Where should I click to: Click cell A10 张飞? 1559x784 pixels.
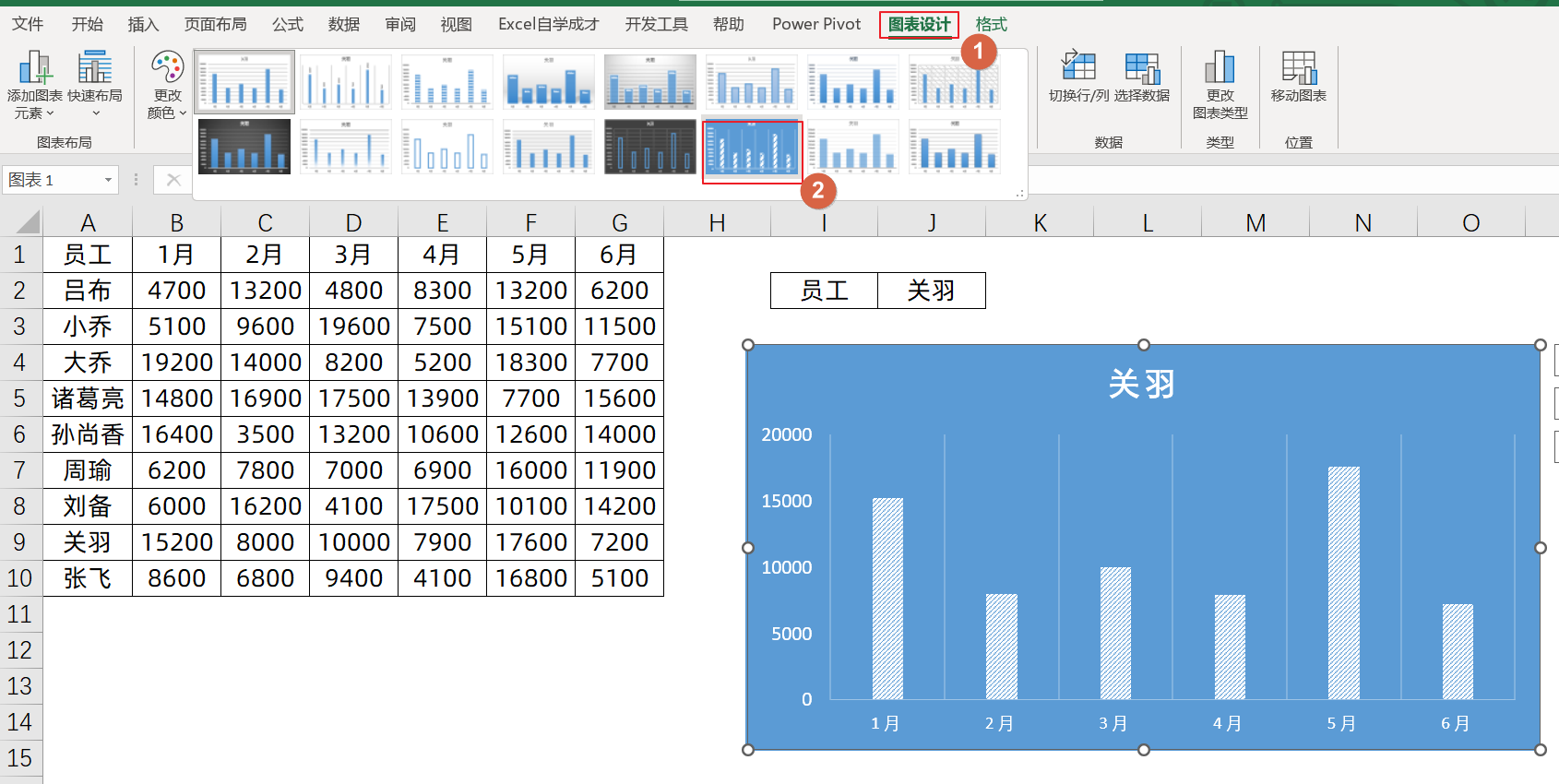coord(88,578)
